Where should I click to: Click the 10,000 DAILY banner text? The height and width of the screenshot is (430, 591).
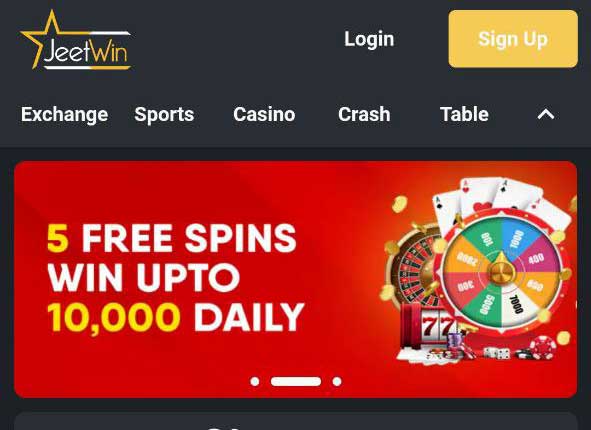(x=176, y=317)
